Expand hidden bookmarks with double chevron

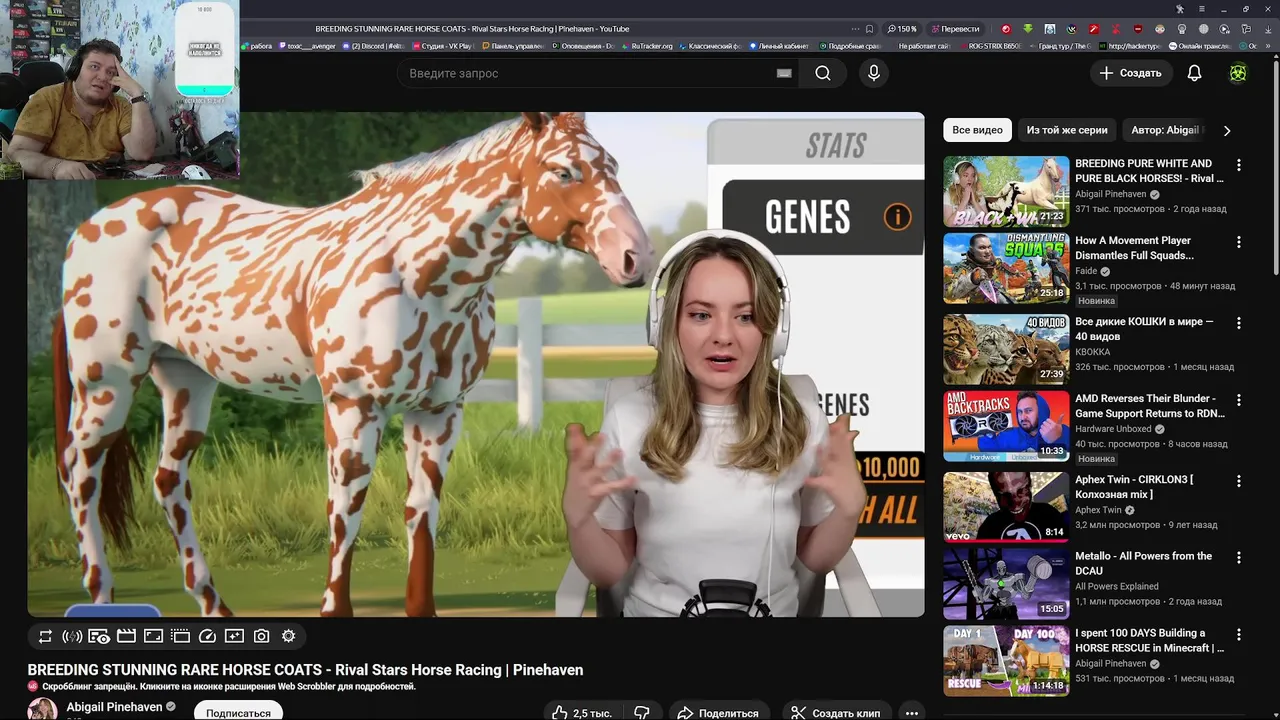click(x=1268, y=46)
